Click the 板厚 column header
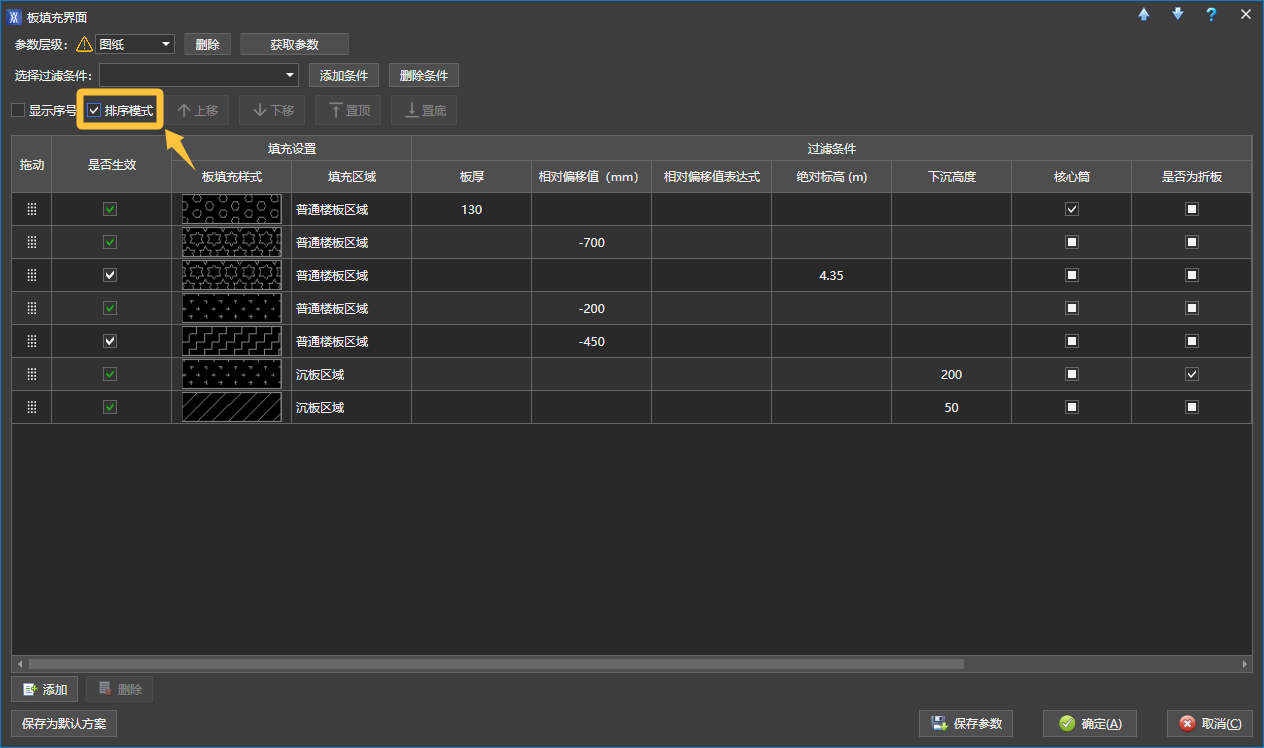Screen dimensions: 1264x748 (472, 176)
